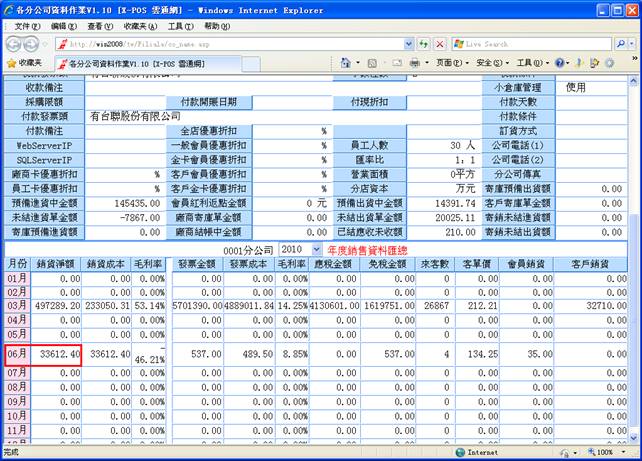Click the Print icon in command bar

tap(413, 63)
